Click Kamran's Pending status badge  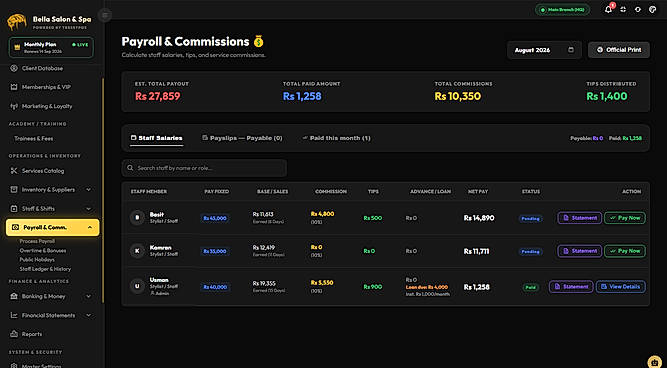pos(530,252)
